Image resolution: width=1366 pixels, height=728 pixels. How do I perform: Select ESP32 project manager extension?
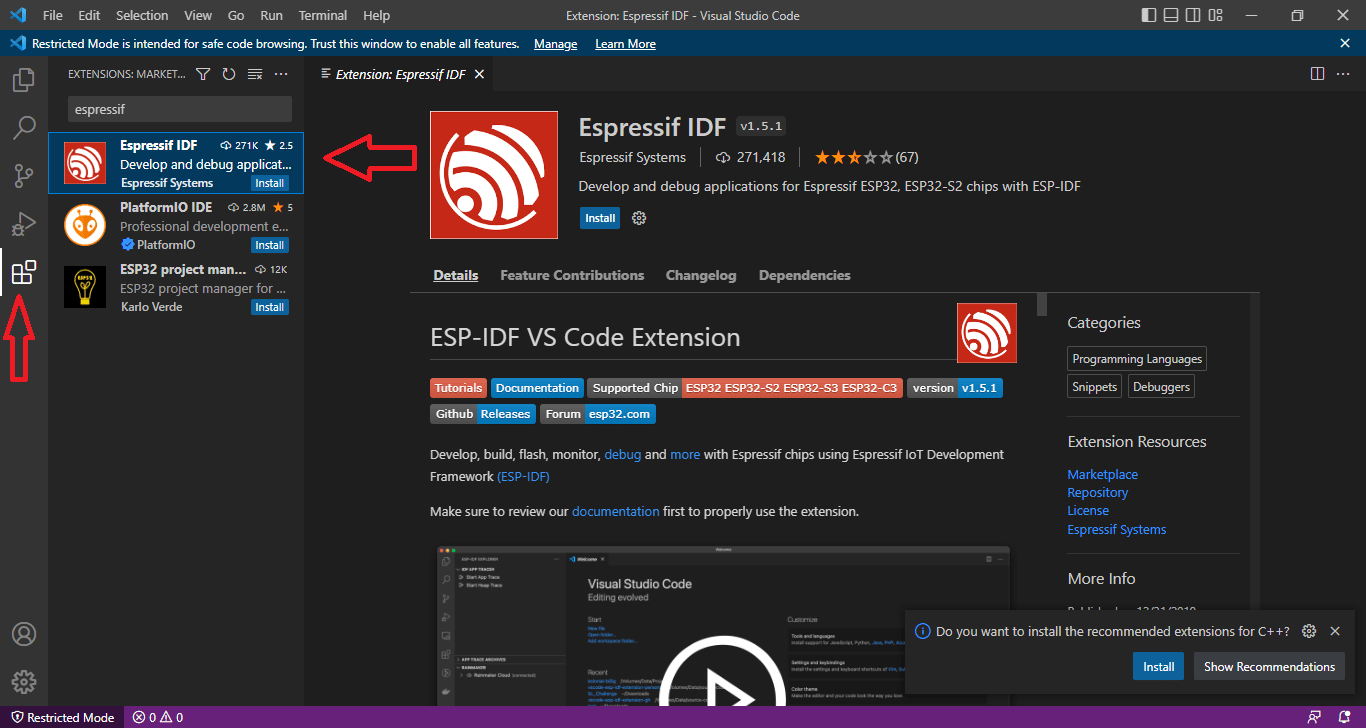tap(176, 287)
